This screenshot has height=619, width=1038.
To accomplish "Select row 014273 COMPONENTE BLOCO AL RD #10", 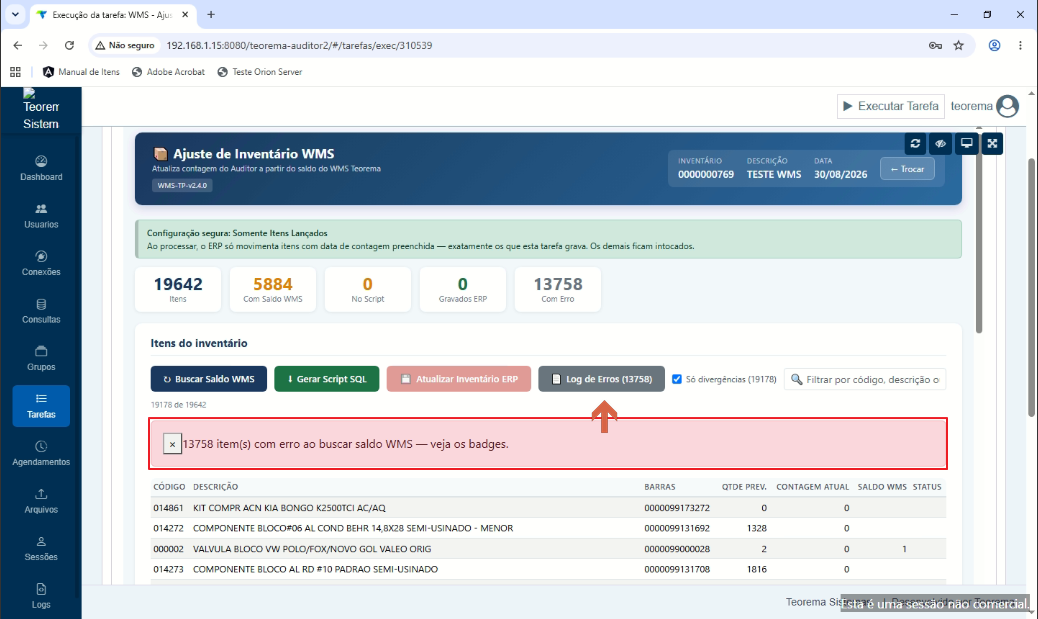I will (548, 569).
